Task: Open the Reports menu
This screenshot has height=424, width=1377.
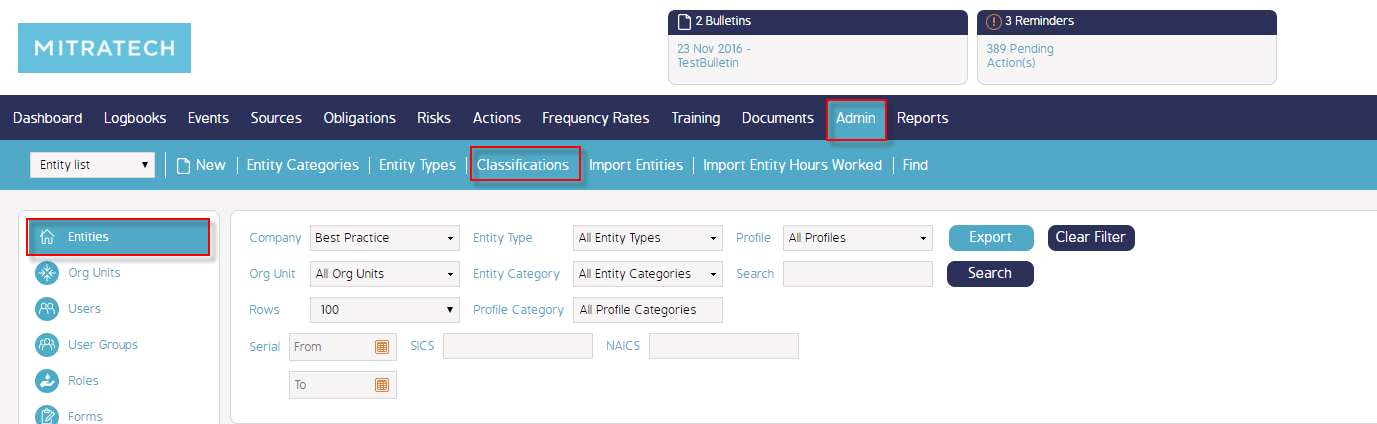Action: tap(923, 118)
